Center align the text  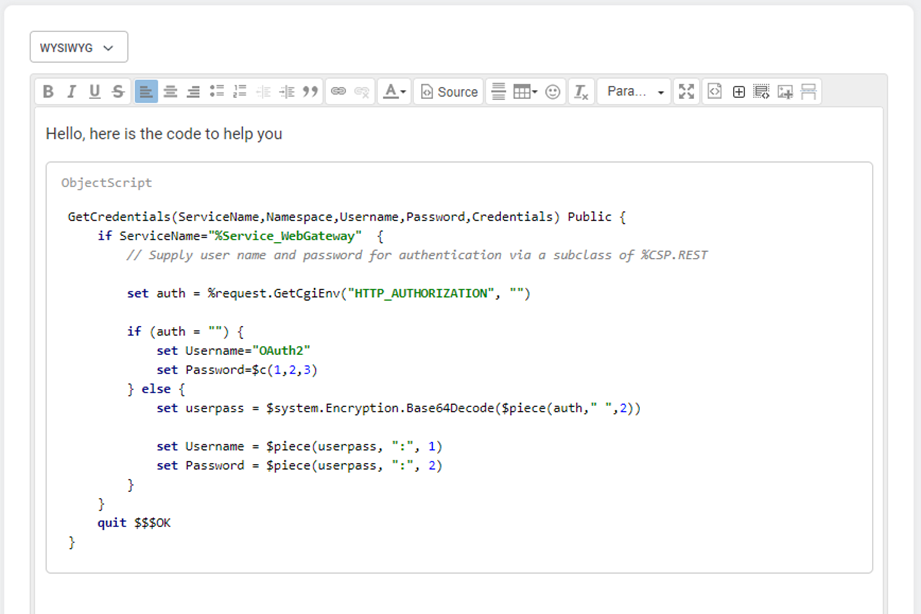pos(170,92)
